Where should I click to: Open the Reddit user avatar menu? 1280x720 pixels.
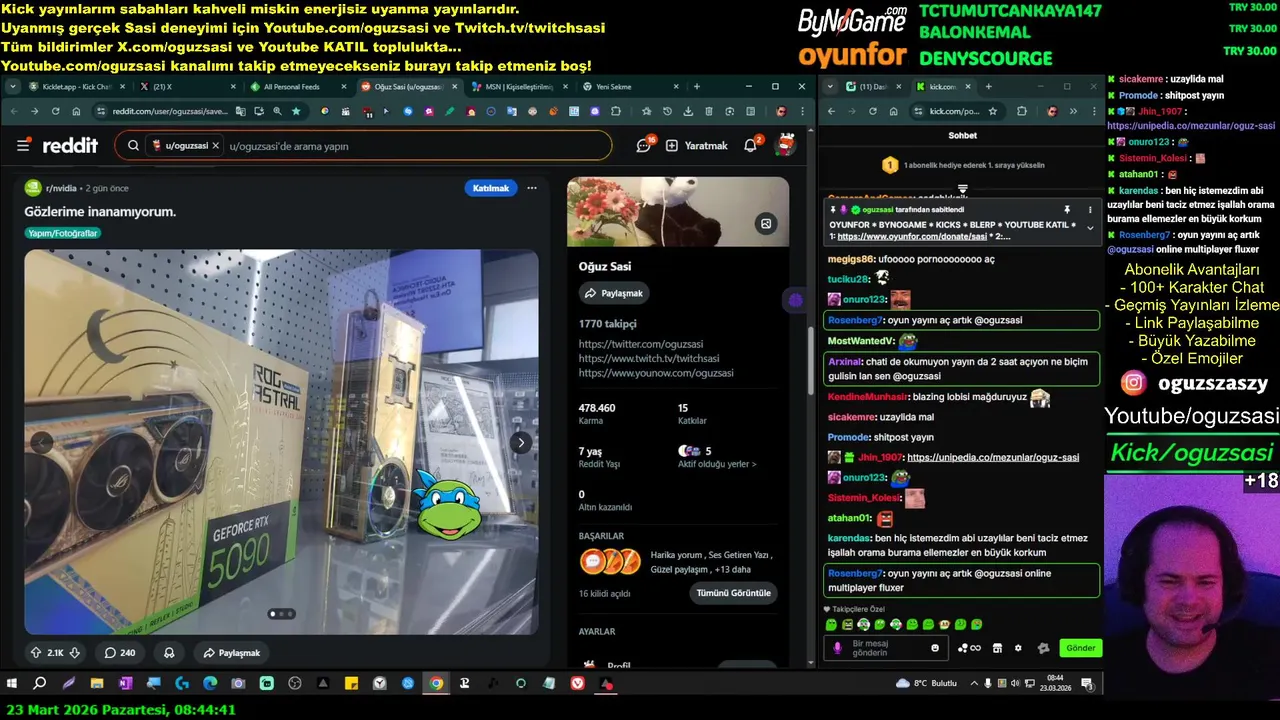point(787,146)
